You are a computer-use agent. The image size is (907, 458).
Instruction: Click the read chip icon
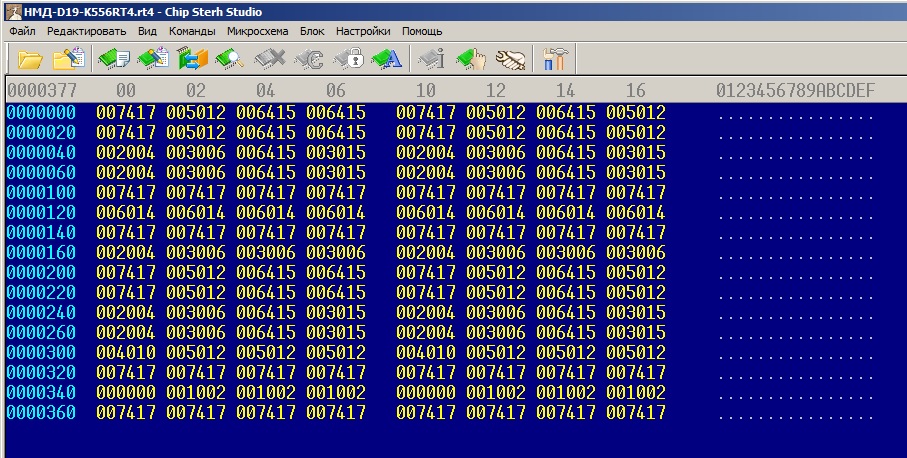(114, 59)
